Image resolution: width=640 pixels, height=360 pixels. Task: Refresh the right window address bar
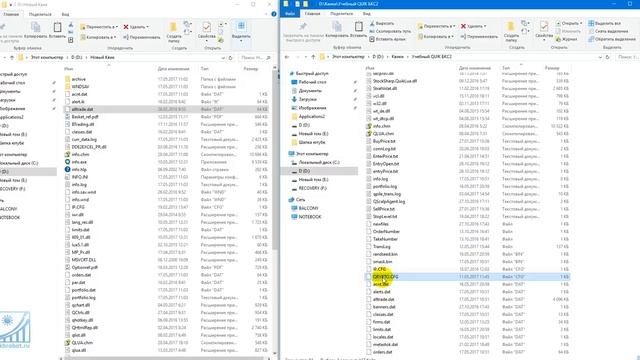point(607,57)
